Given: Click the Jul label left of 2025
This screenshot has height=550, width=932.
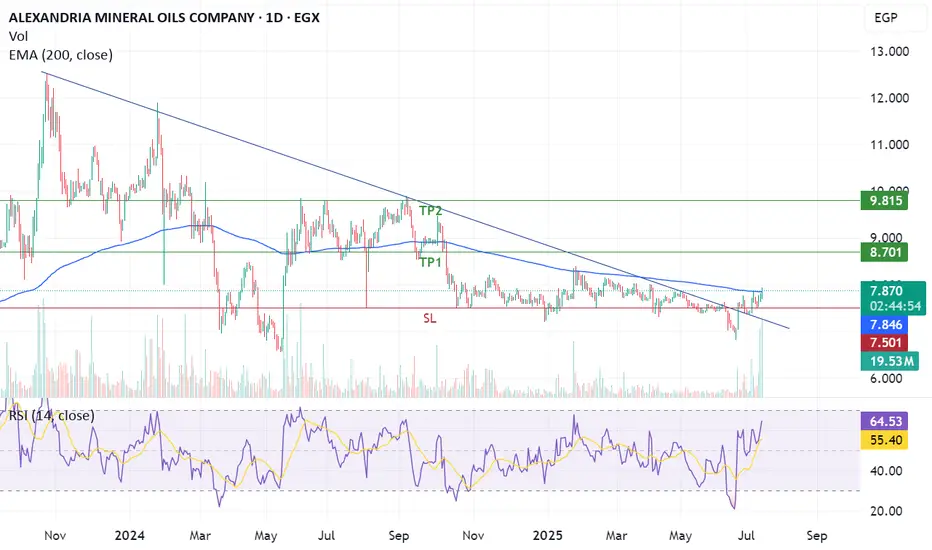Looking at the screenshot, I should (326, 535).
